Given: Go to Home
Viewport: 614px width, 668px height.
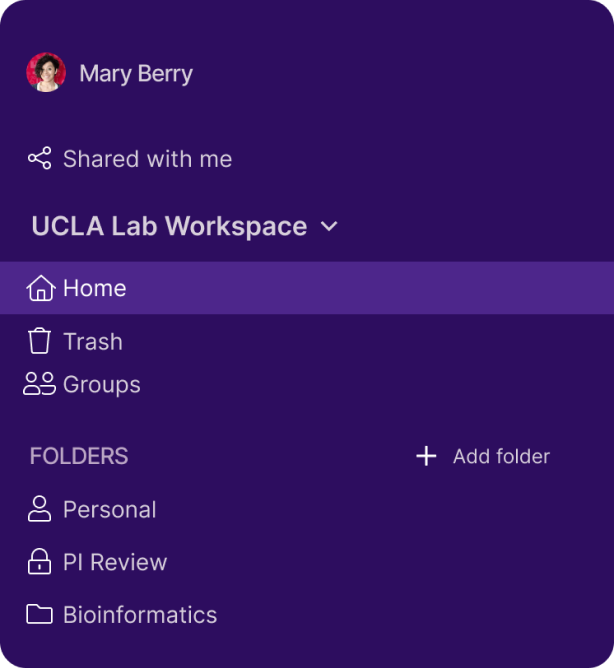Looking at the screenshot, I should click(95, 288).
